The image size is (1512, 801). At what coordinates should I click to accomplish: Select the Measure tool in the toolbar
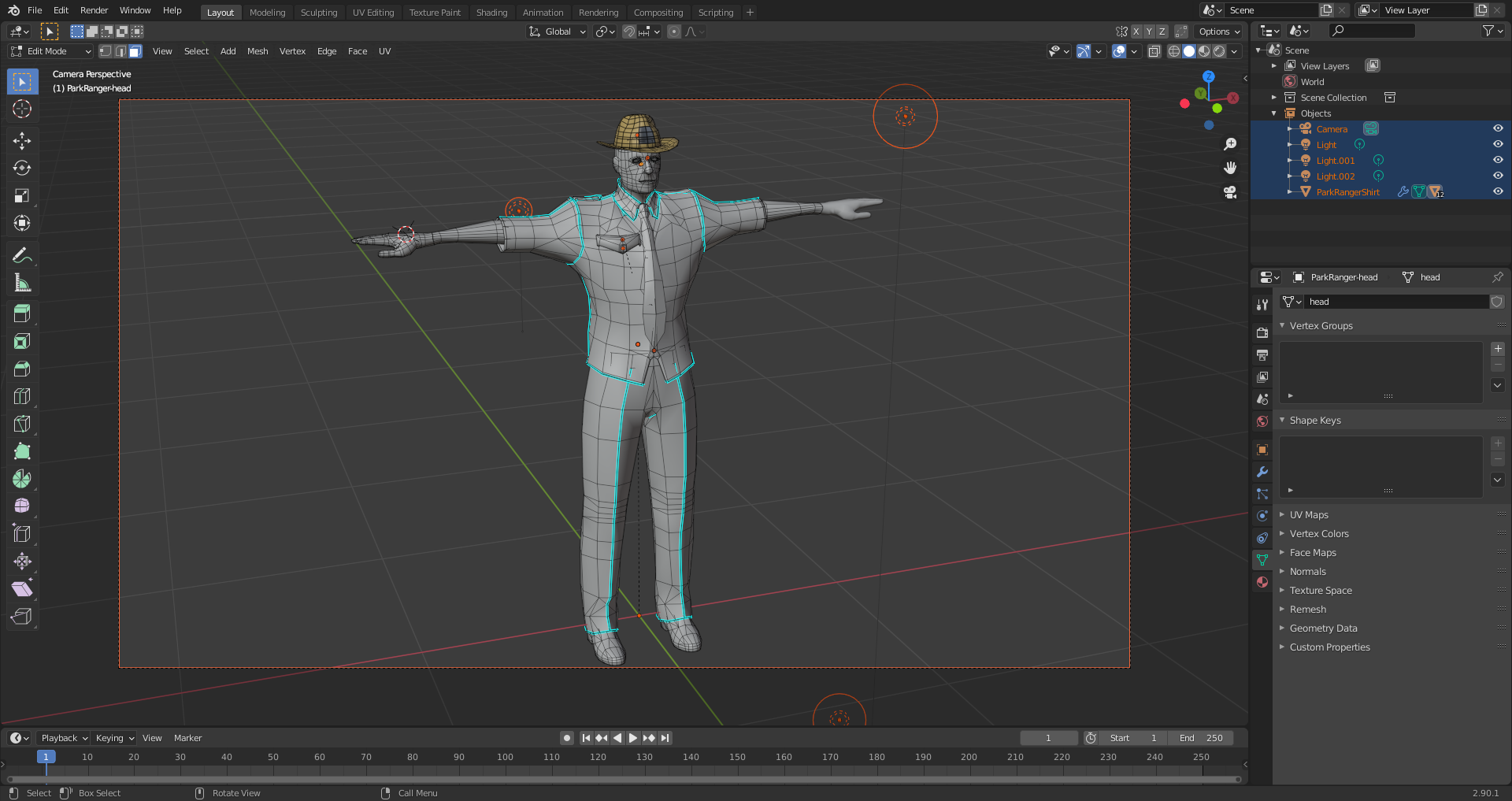click(22, 282)
